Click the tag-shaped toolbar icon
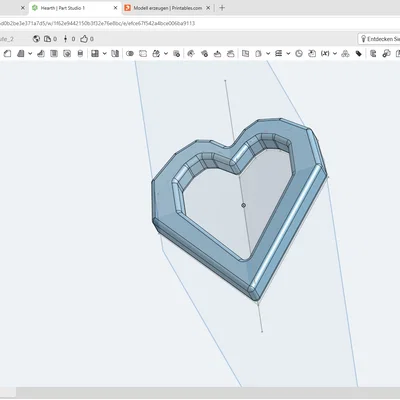 (x=359, y=53)
